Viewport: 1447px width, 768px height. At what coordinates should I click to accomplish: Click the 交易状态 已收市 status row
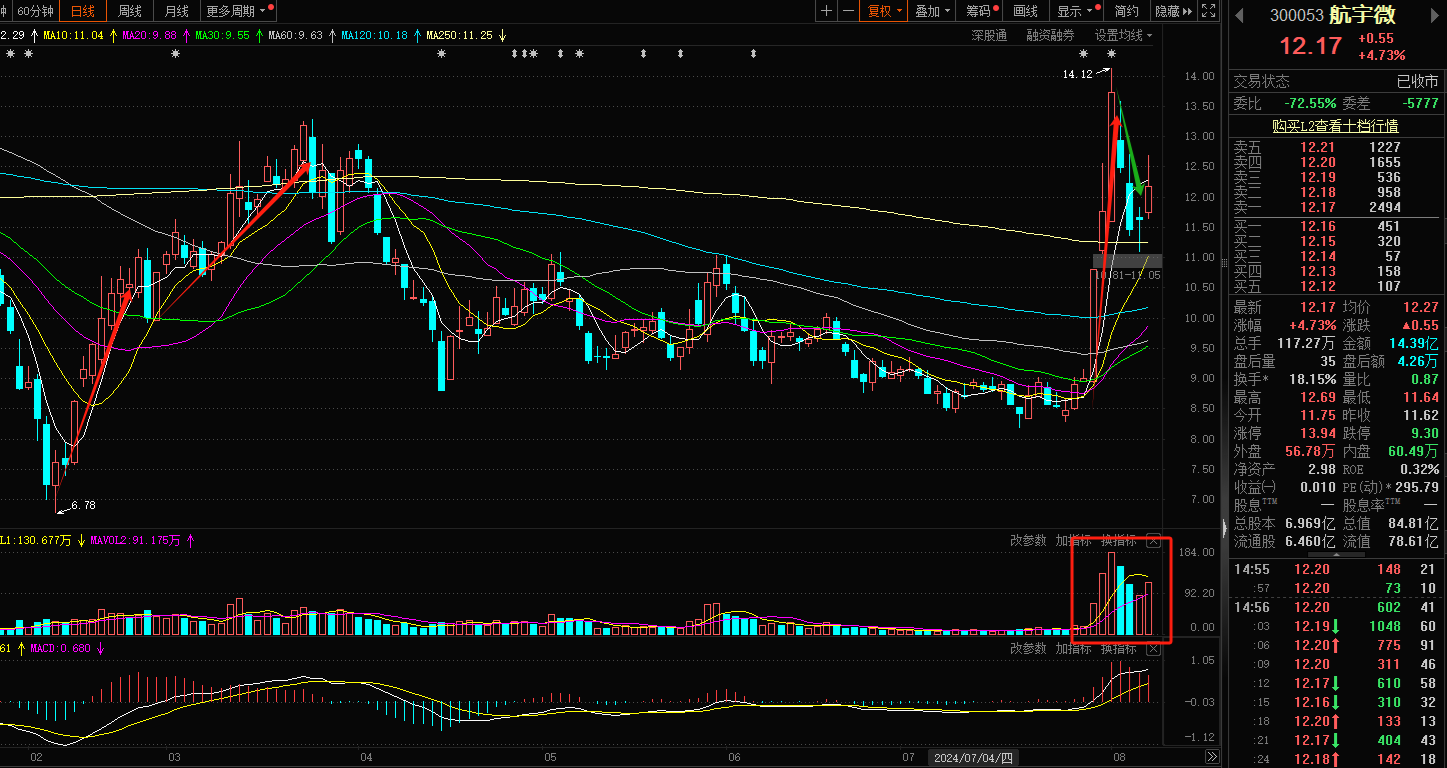pos(1335,82)
